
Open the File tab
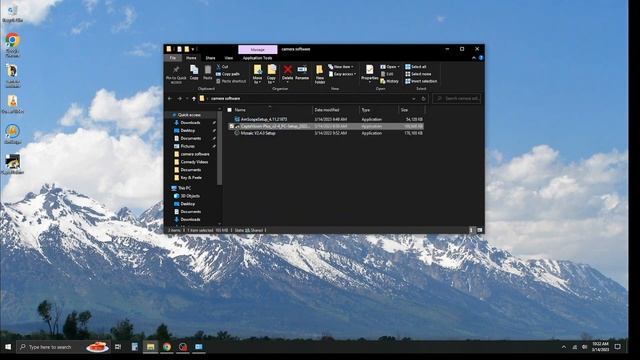pos(173,58)
